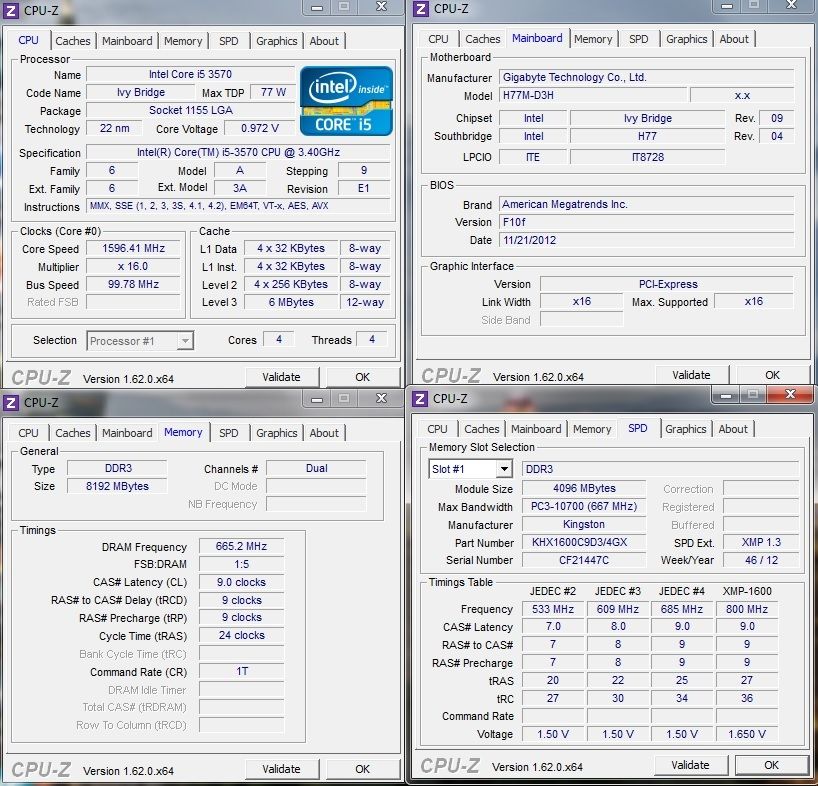Open Memory tab in the CPU window
The height and width of the screenshot is (786, 818).
pos(183,41)
